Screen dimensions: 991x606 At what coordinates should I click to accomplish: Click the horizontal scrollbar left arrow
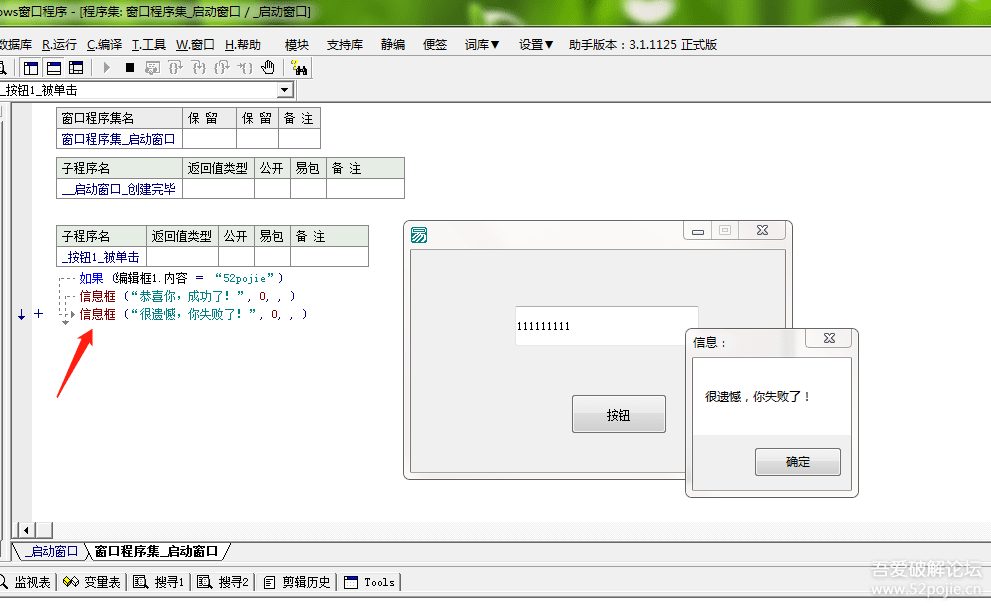pos(27,530)
